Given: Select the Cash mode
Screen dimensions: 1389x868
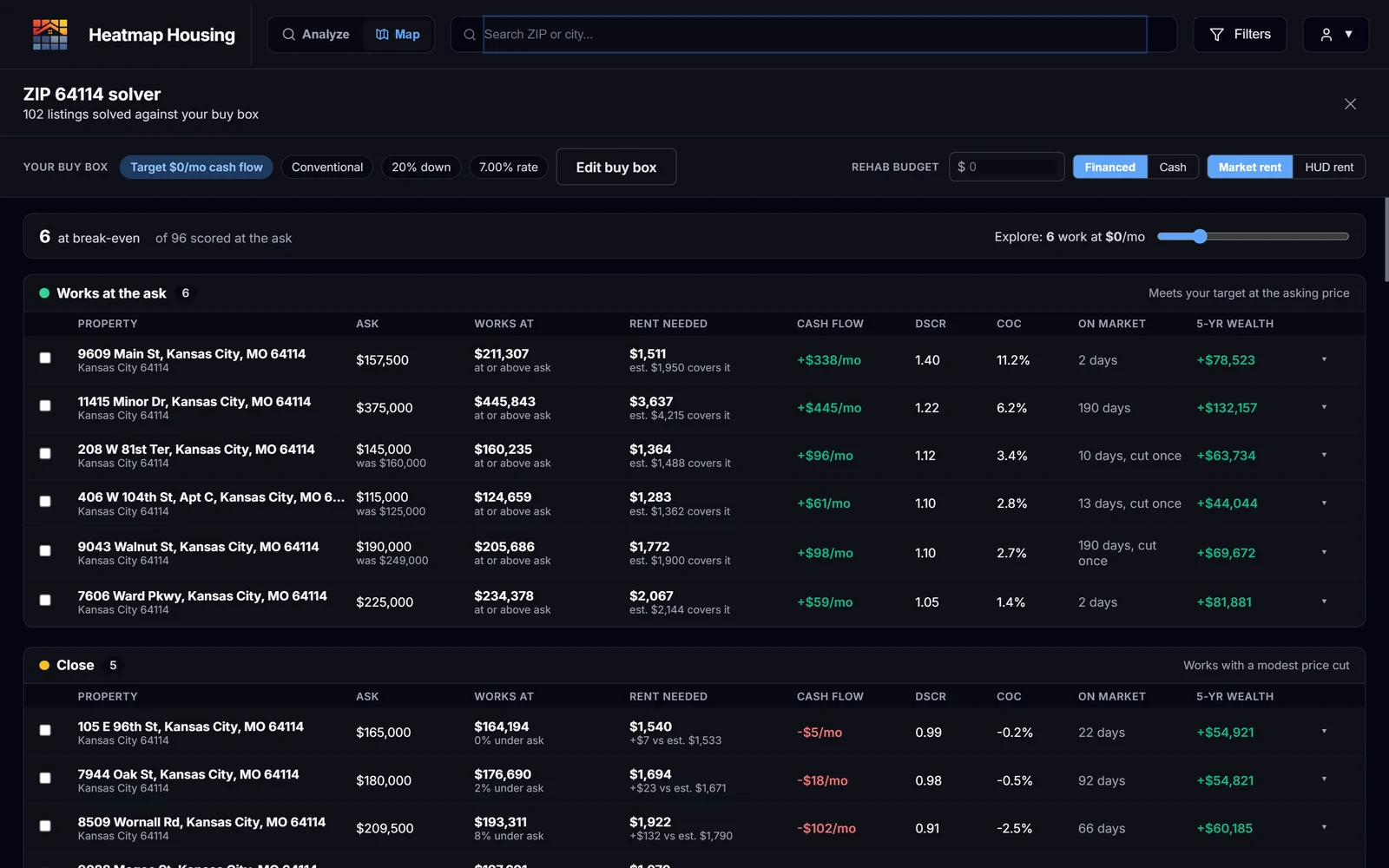Looking at the screenshot, I should pos(1173,168).
